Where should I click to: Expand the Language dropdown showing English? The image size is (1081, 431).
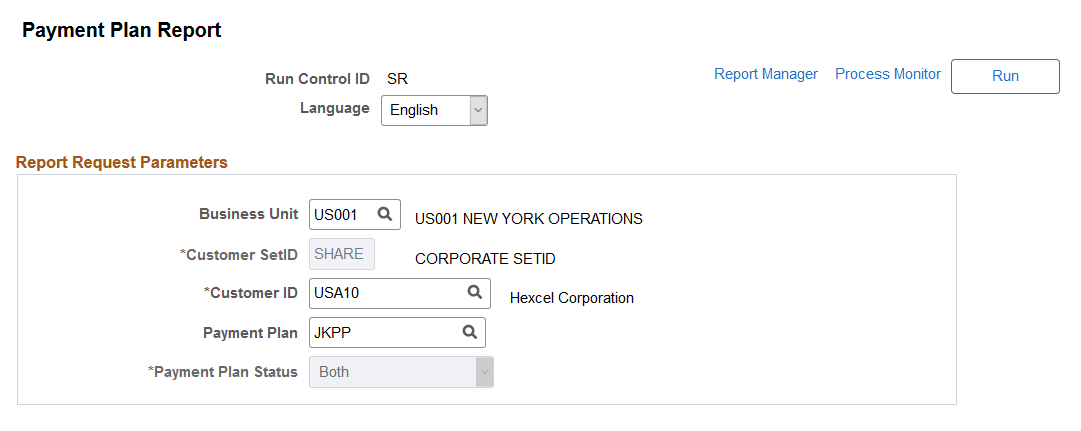tap(434, 110)
